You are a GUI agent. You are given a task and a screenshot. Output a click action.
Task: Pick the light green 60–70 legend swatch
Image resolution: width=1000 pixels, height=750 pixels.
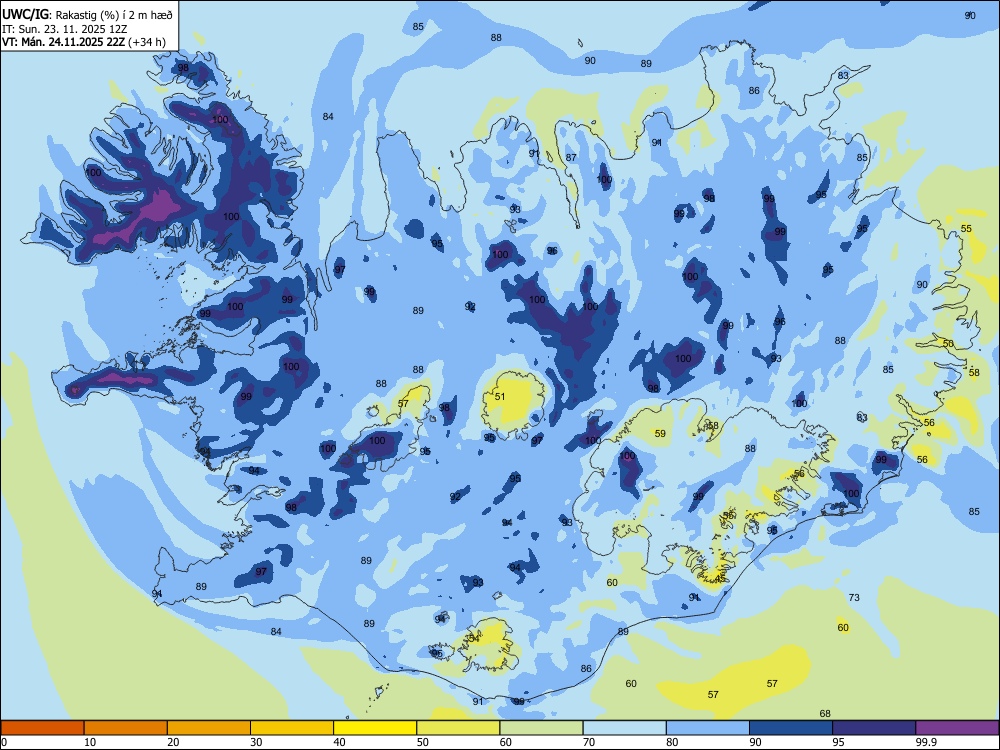tap(541, 728)
